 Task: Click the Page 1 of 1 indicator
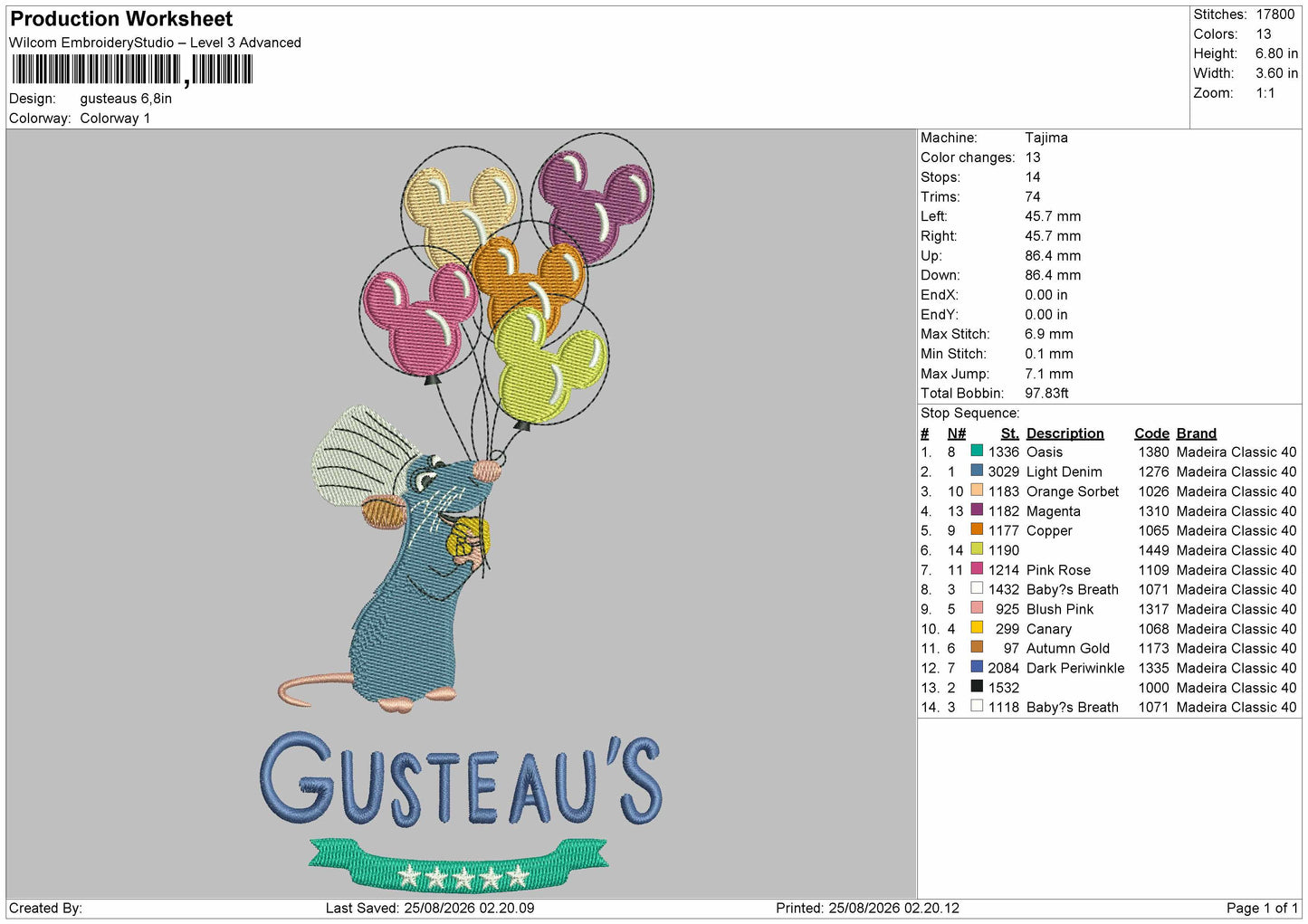pyautogui.click(x=1262, y=908)
